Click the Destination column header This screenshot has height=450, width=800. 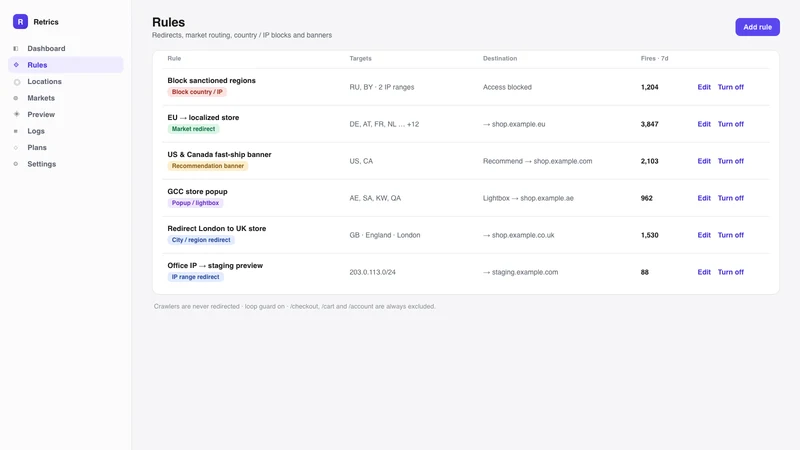(x=500, y=59)
